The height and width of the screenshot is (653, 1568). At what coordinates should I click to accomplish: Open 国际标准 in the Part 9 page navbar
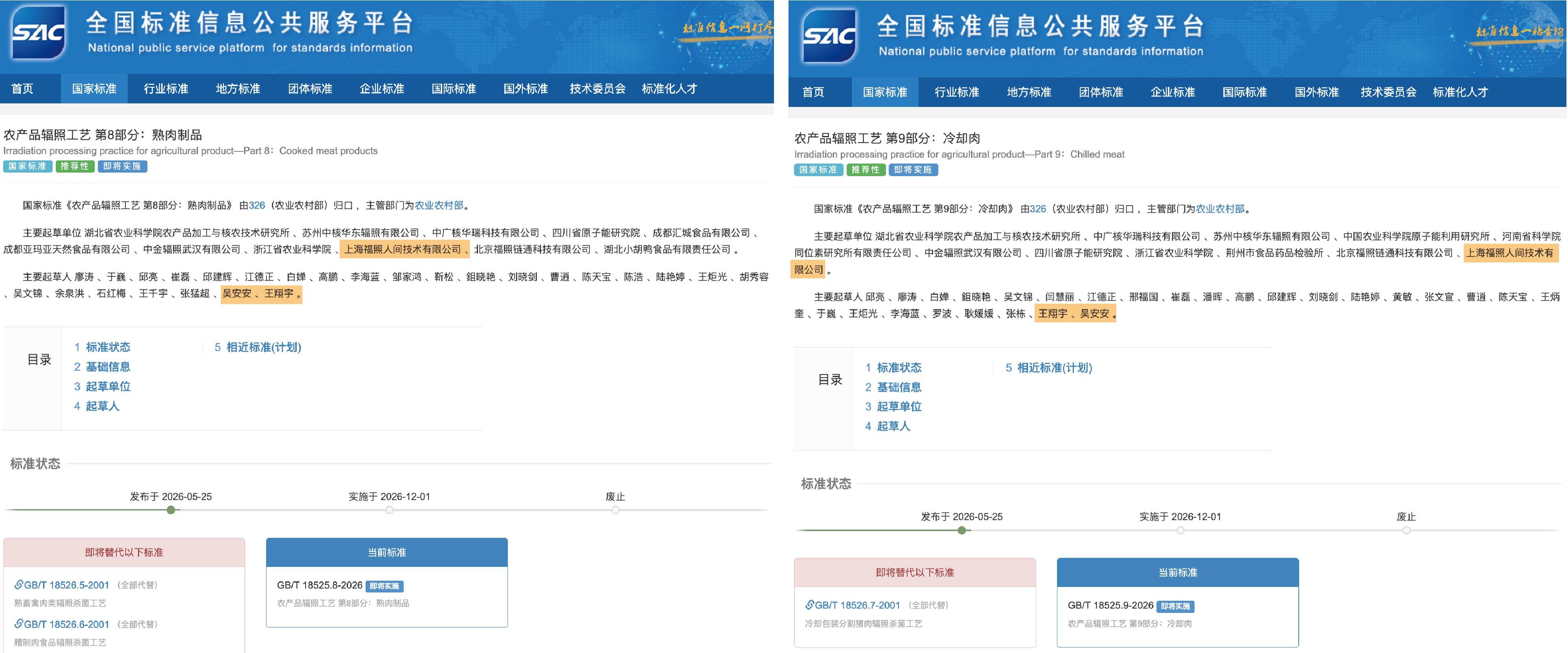pos(1244,92)
